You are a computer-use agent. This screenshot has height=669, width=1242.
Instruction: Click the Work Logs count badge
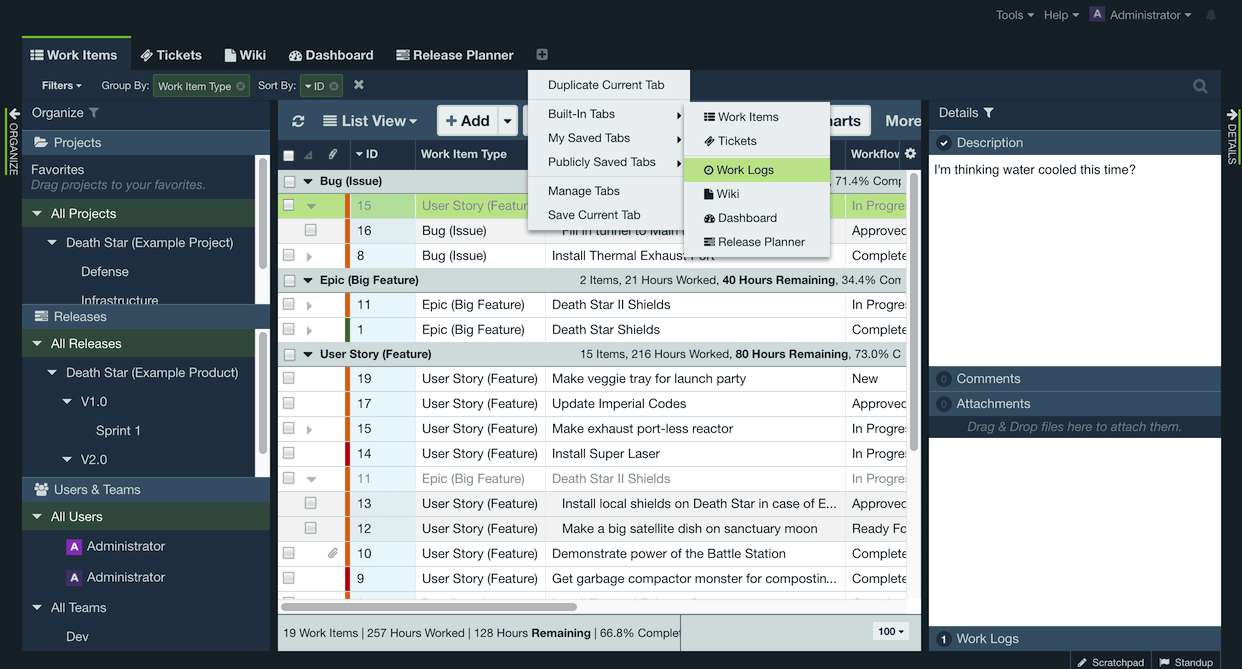[943, 639]
